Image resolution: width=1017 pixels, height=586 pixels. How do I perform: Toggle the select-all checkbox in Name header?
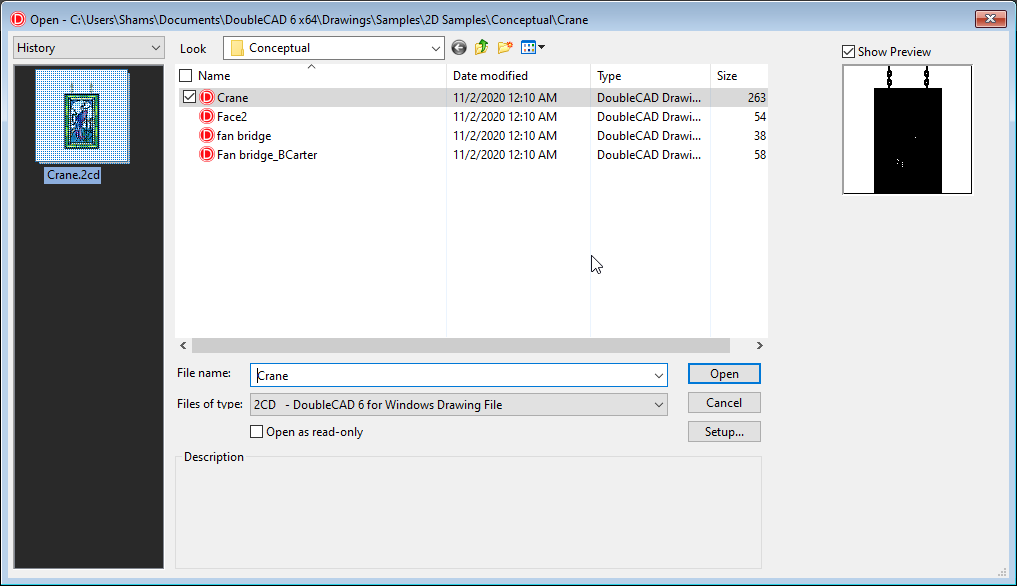[x=185, y=76]
